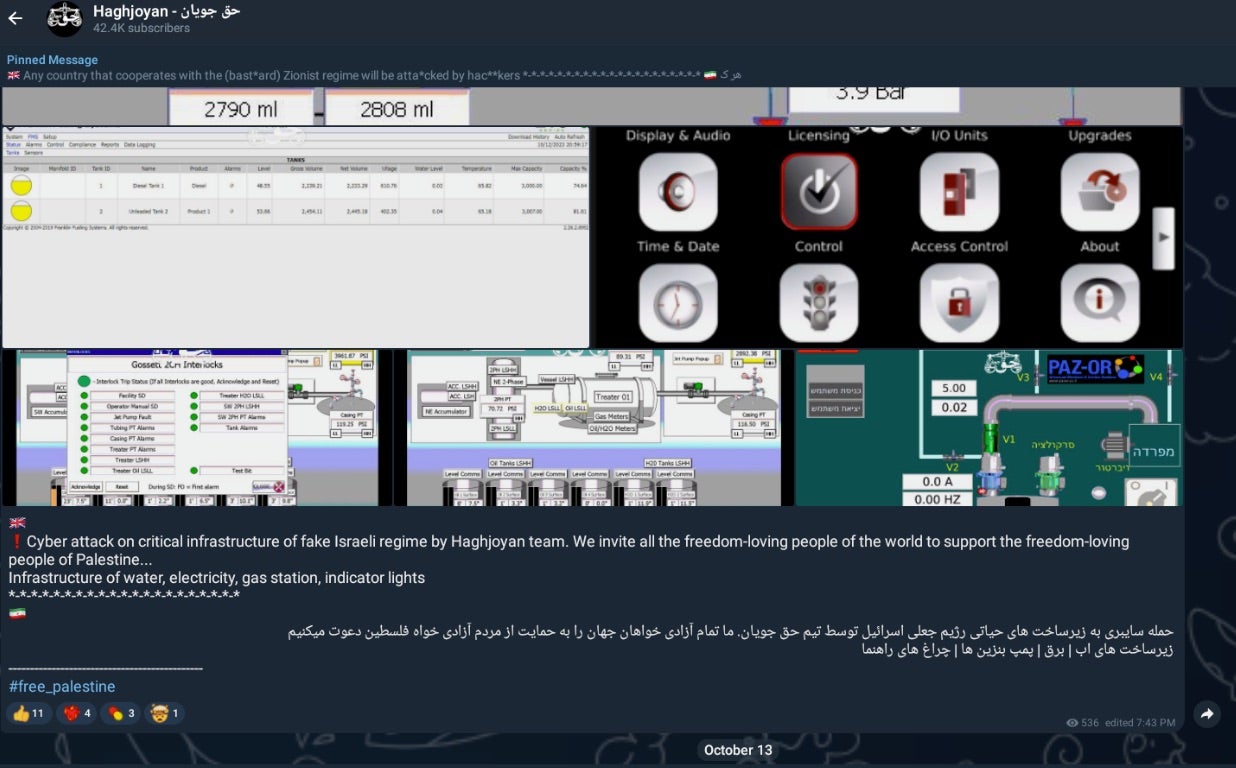
Task: Open the PAZ-OR control panel image
Action: 988,427
